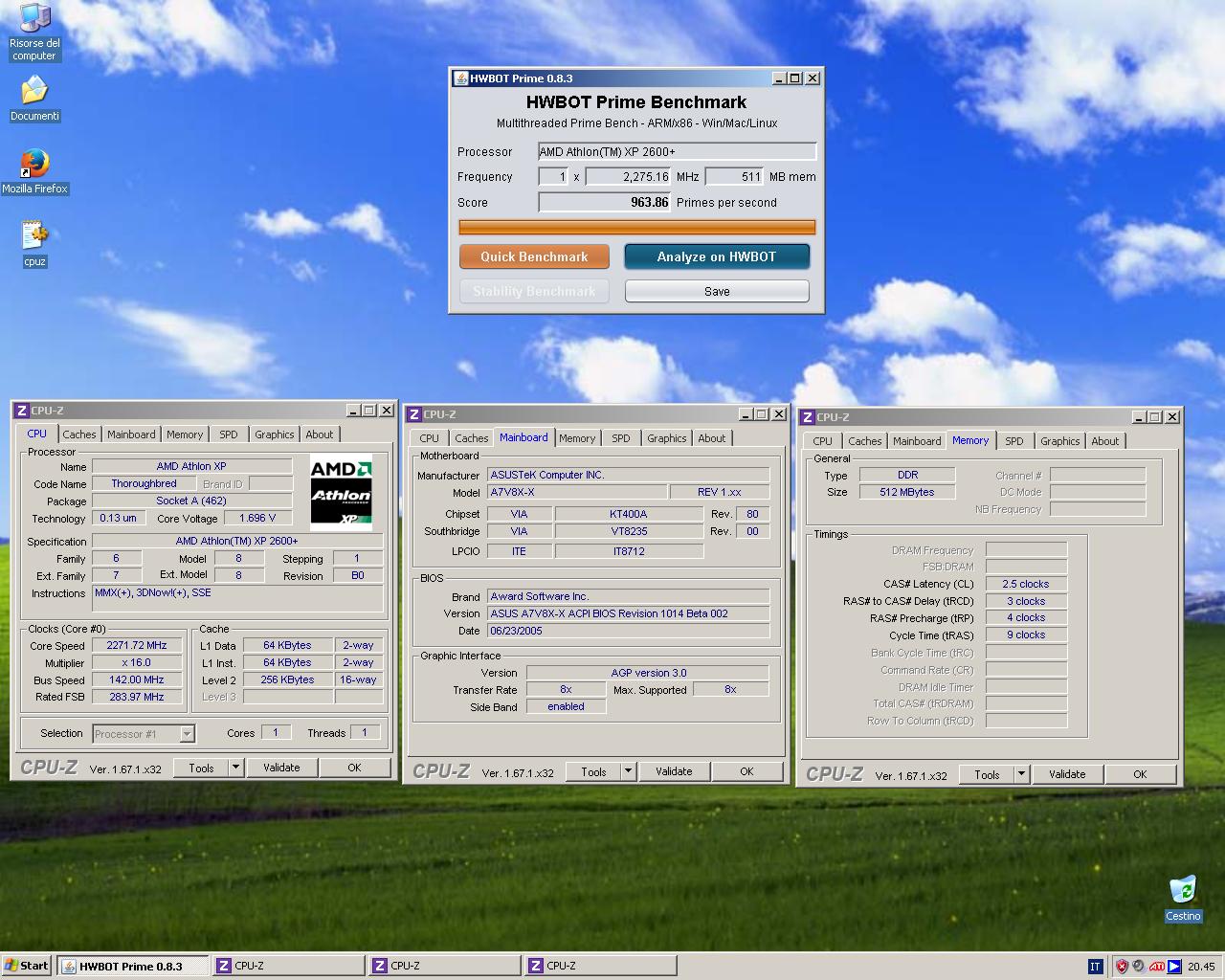Expand Tools dropdown arrow in first CPU-Z window
The height and width of the screenshot is (980, 1225).
click(x=236, y=768)
